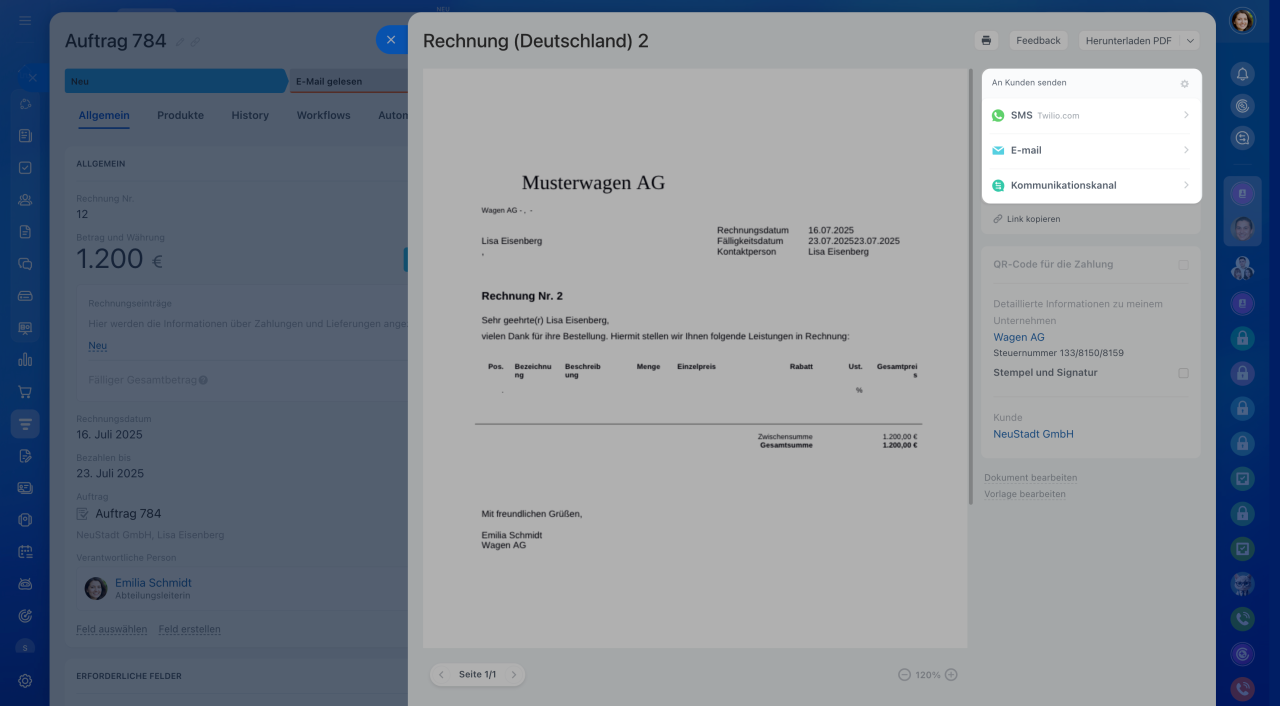1280x706 pixels.
Task: Zoom in on the document preview
Action: click(951, 675)
